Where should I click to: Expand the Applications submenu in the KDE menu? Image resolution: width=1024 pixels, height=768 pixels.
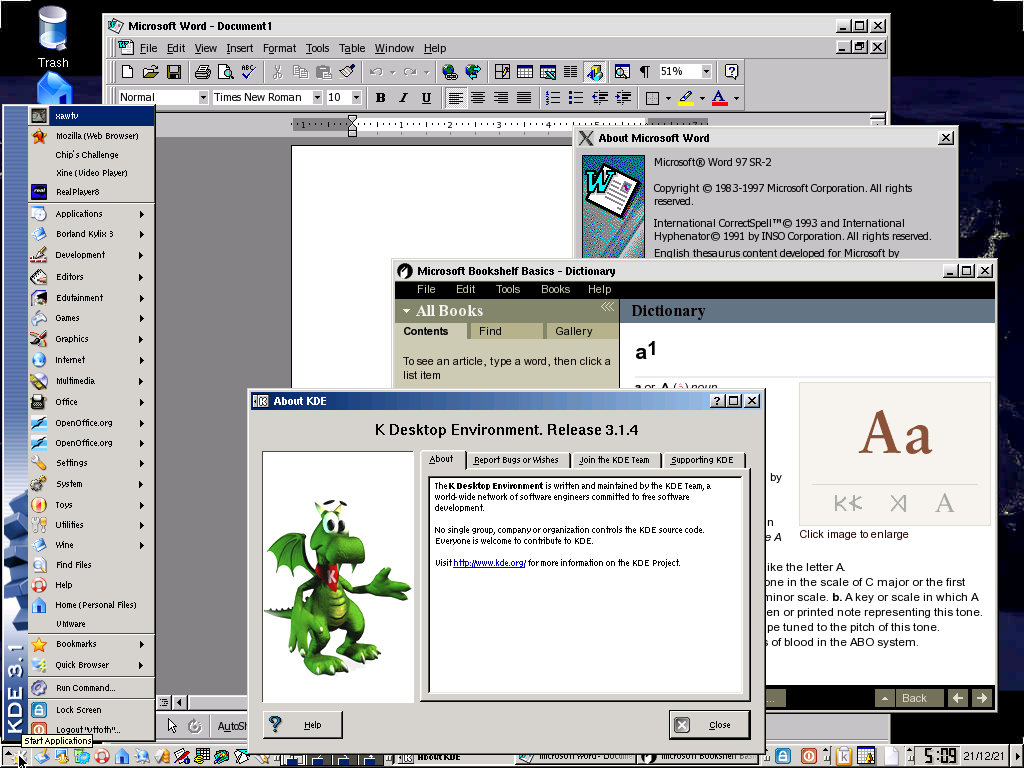pos(91,214)
